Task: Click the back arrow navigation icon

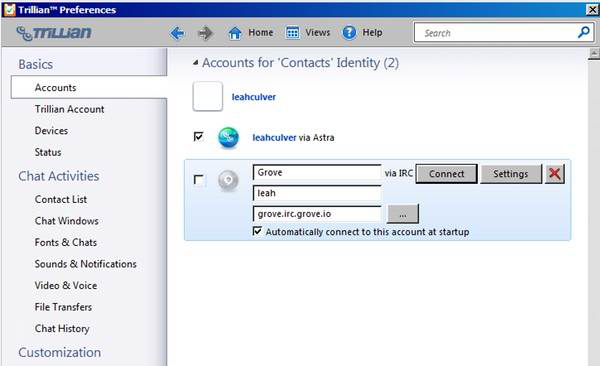Action: click(x=177, y=33)
